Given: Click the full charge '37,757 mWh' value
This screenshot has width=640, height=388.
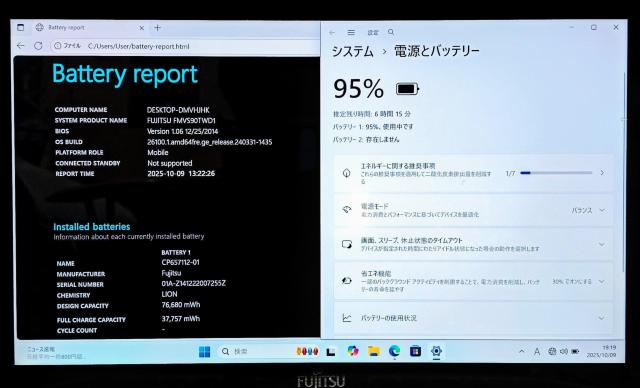Looking at the screenshot, I should point(181,319).
